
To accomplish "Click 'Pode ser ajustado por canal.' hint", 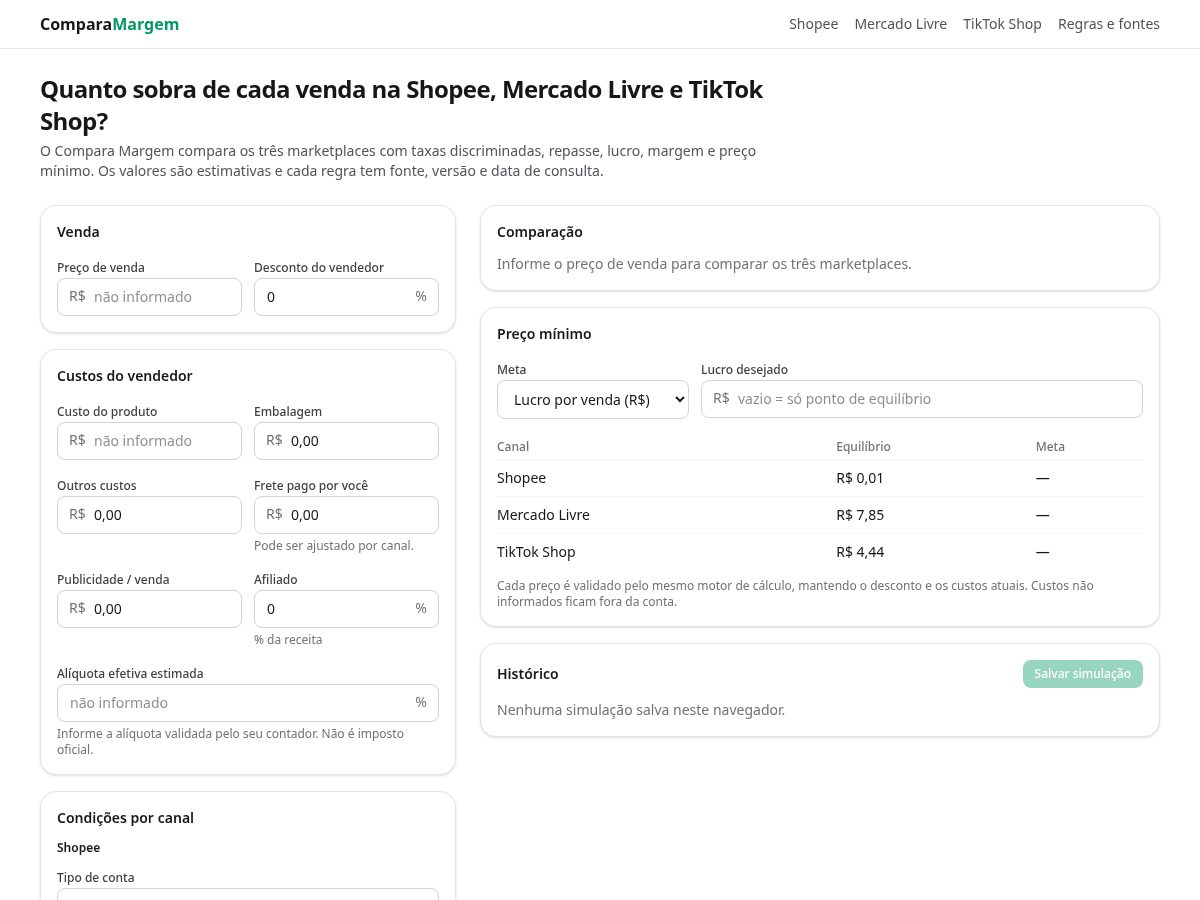I will pos(334,546).
